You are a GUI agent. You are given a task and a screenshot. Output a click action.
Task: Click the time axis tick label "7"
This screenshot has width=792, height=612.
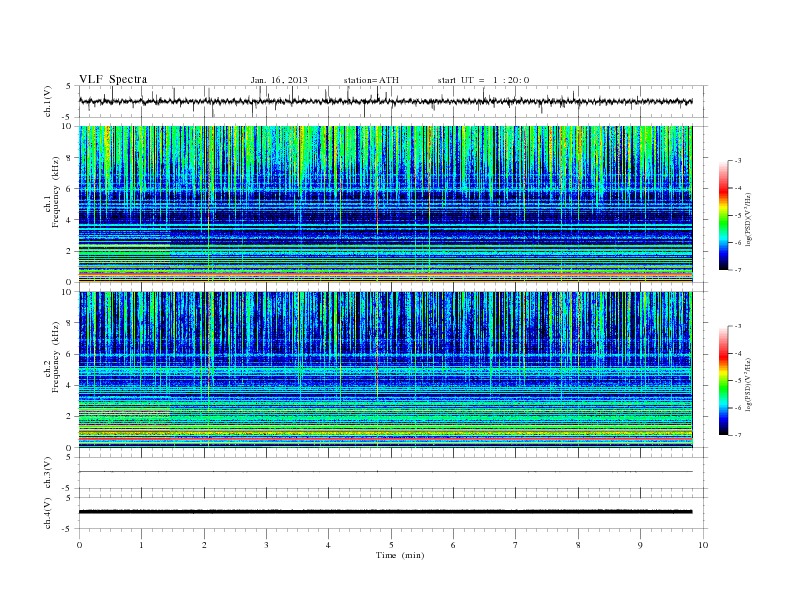coord(516,545)
